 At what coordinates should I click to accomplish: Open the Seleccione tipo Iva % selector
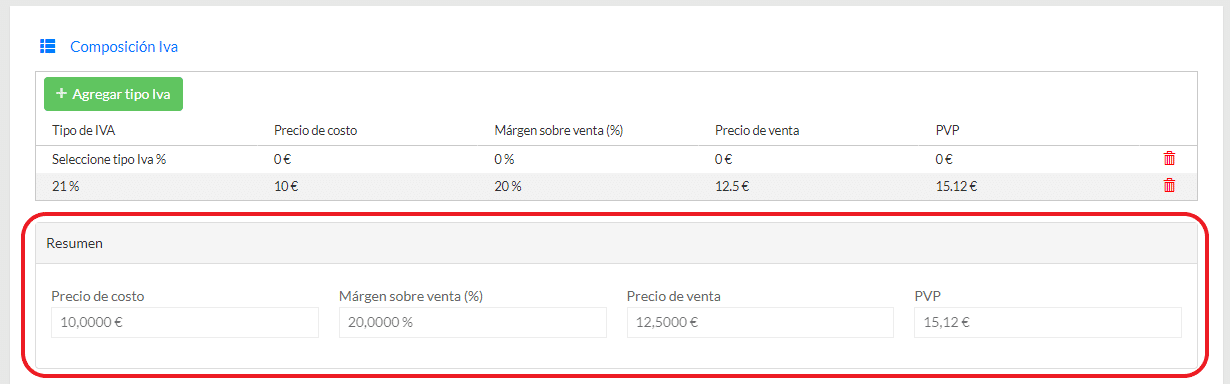point(109,158)
